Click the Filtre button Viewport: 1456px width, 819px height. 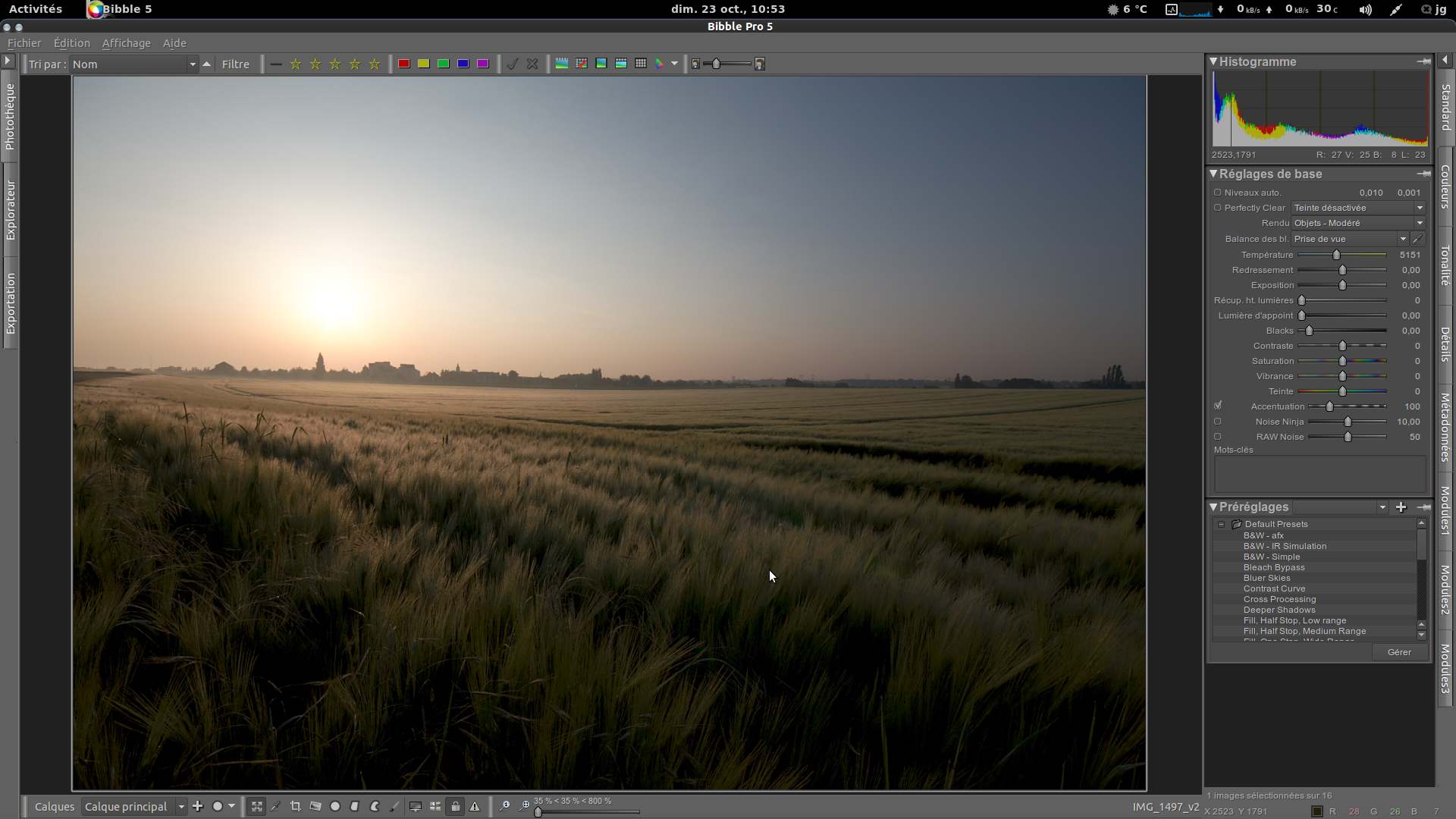point(235,64)
